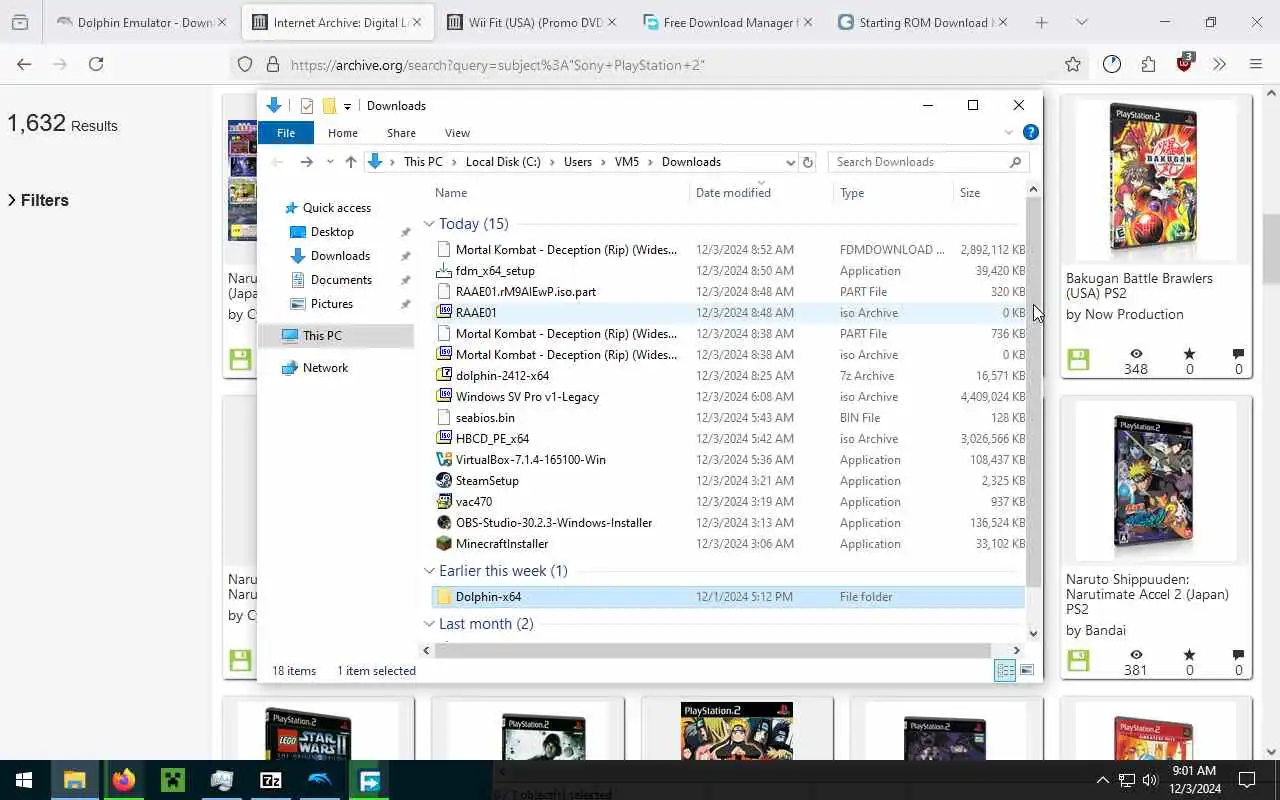Open 7-Zip from the taskbar
This screenshot has width=1280, height=800.
click(271, 780)
